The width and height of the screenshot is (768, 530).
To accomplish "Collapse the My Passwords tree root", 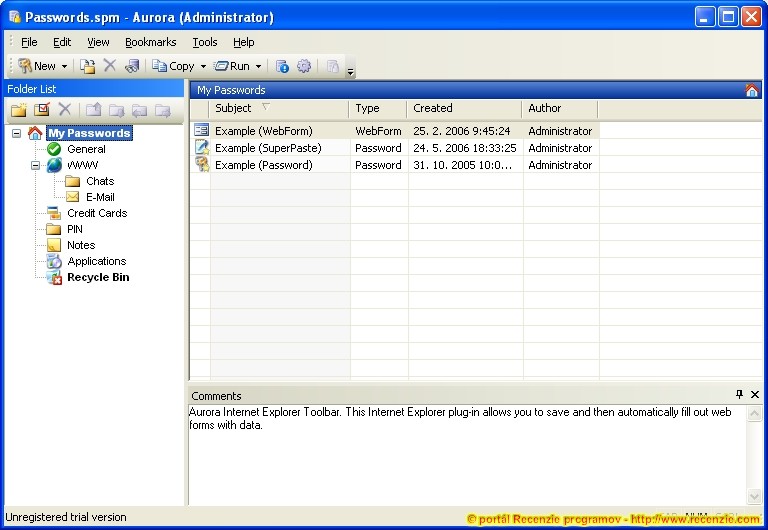I will [x=17, y=133].
